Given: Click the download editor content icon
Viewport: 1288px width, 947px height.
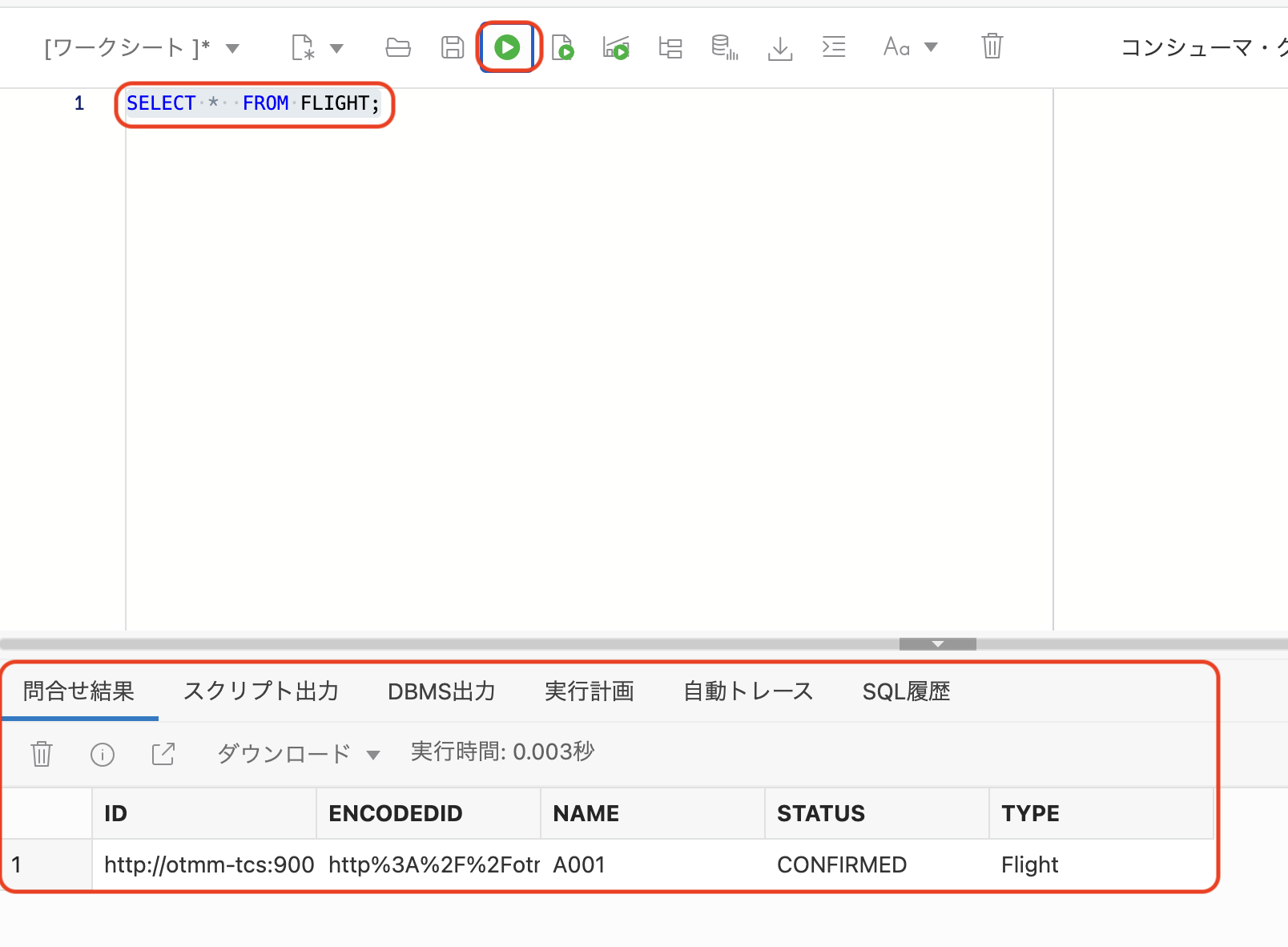Looking at the screenshot, I should [x=779, y=47].
